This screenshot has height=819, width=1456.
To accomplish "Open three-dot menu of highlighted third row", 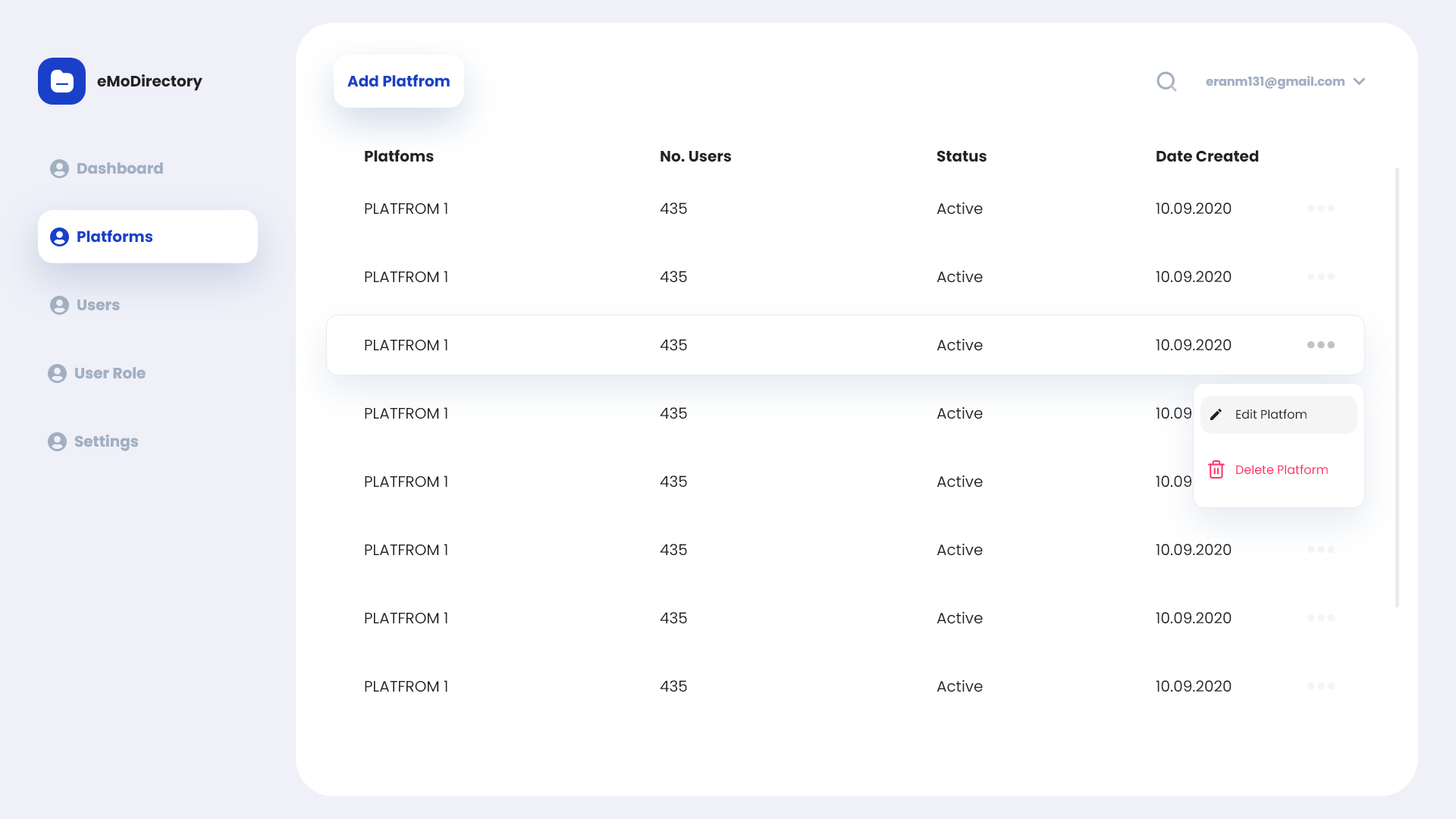I will pos(1320,345).
